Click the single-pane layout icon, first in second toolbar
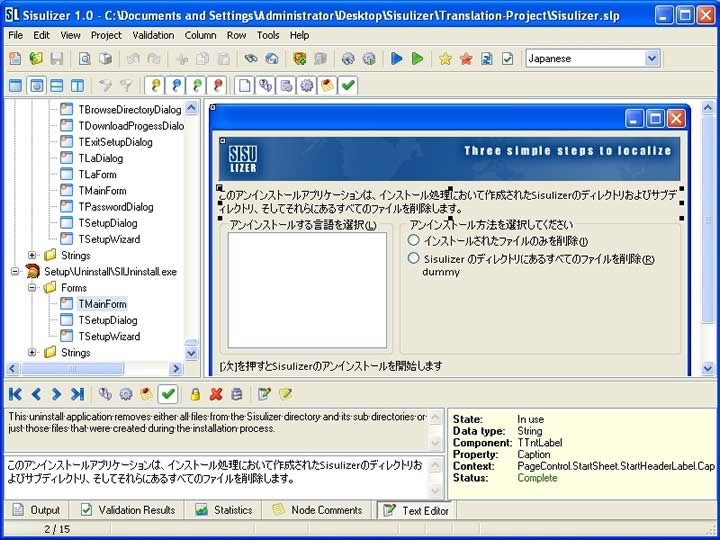The width and height of the screenshot is (720, 540). tap(16, 85)
